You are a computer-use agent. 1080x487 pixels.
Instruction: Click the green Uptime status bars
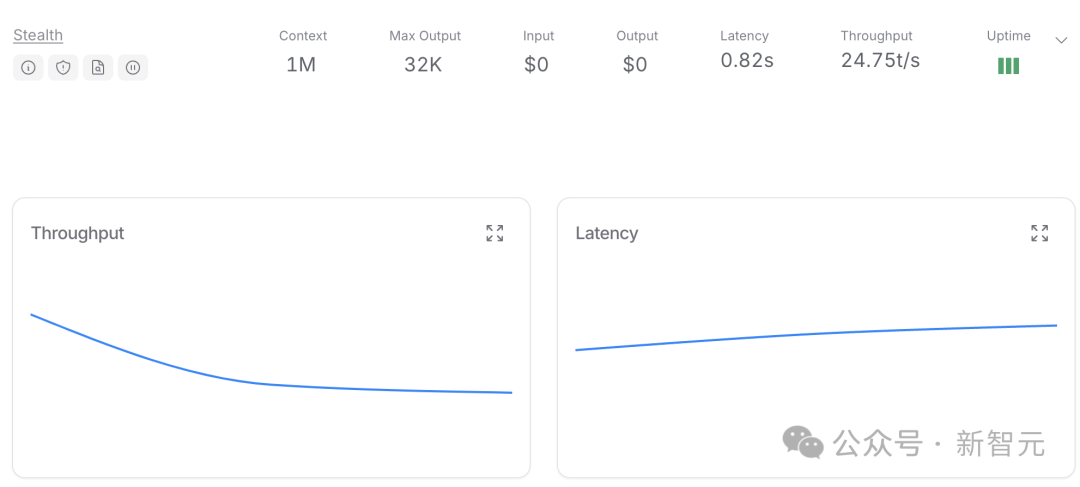(1008, 66)
